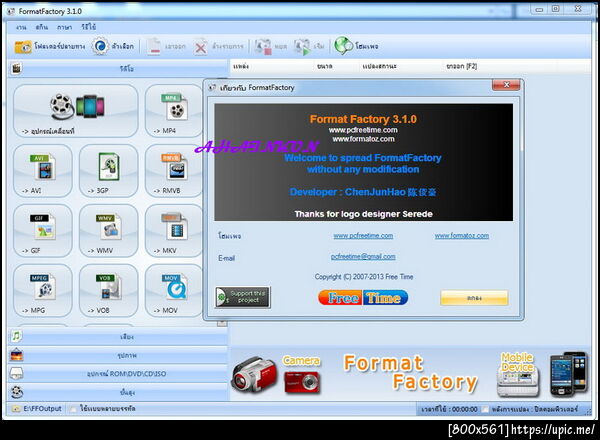Choose the -> MKV conversion tile
The image size is (600, 440).
coord(174,230)
